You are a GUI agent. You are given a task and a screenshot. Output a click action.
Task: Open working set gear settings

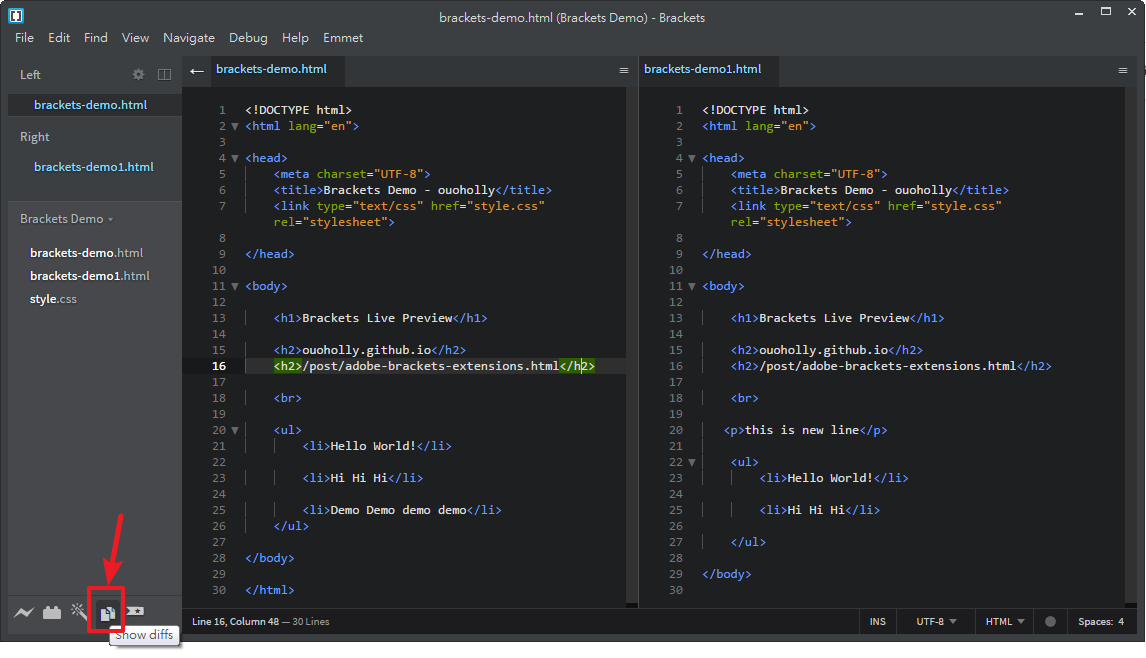pyautogui.click(x=139, y=74)
